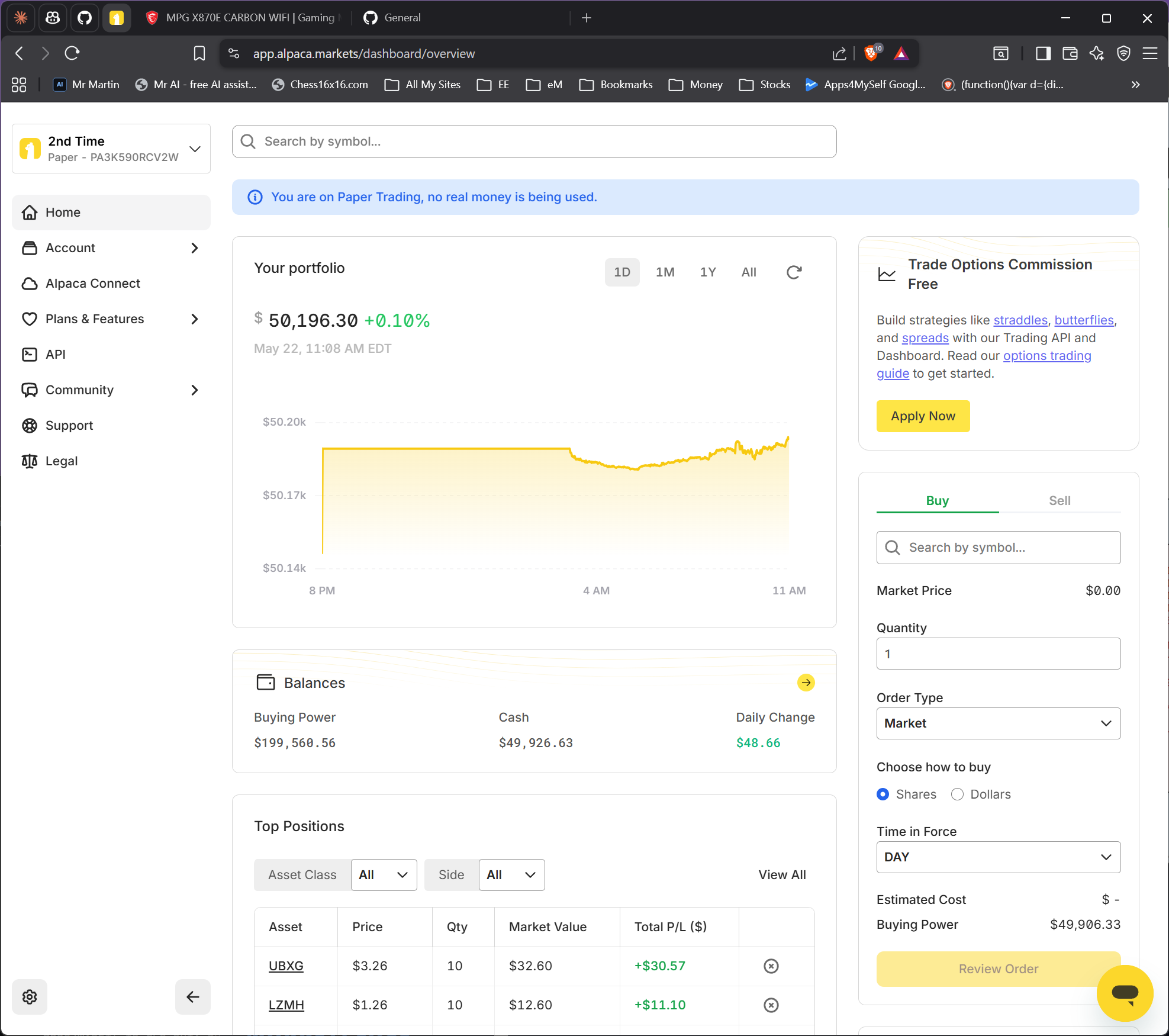Click Brave Shields icon in address bar
This screenshot has height=1036, width=1169.
click(871, 53)
